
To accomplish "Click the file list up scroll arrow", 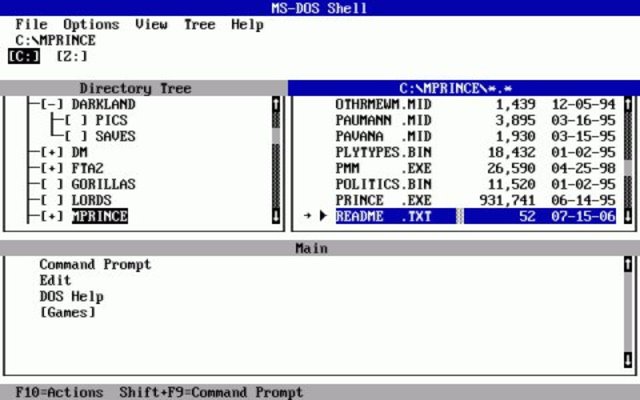I will tap(628, 104).
